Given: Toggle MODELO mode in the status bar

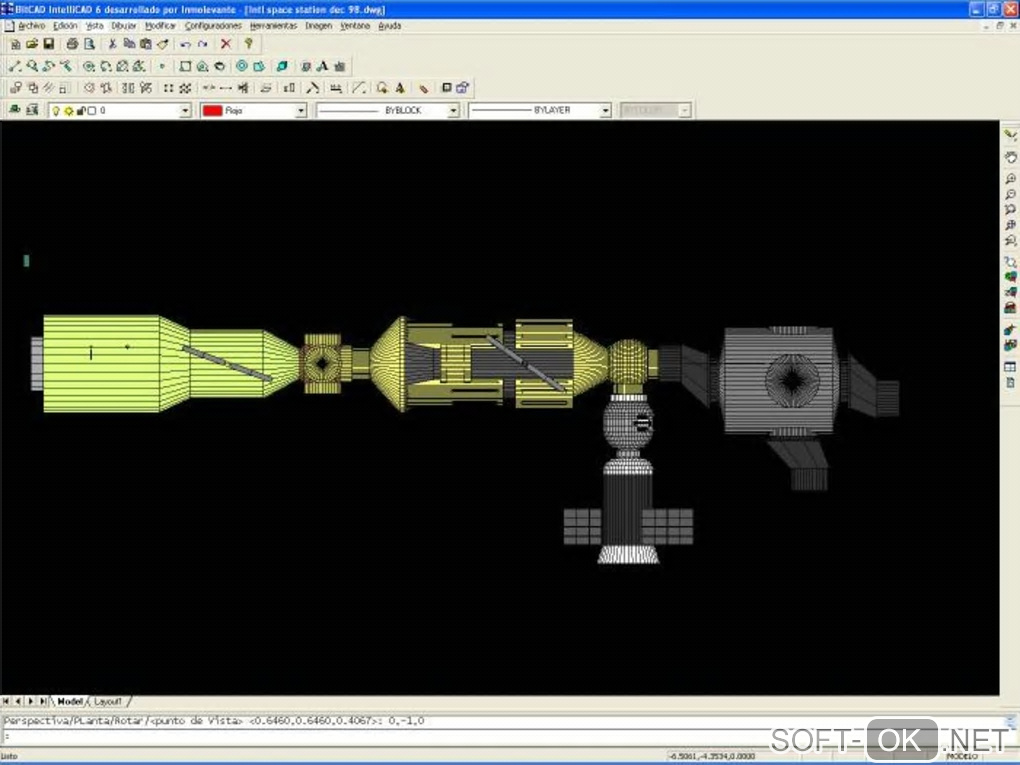Looking at the screenshot, I should [x=962, y=757].
